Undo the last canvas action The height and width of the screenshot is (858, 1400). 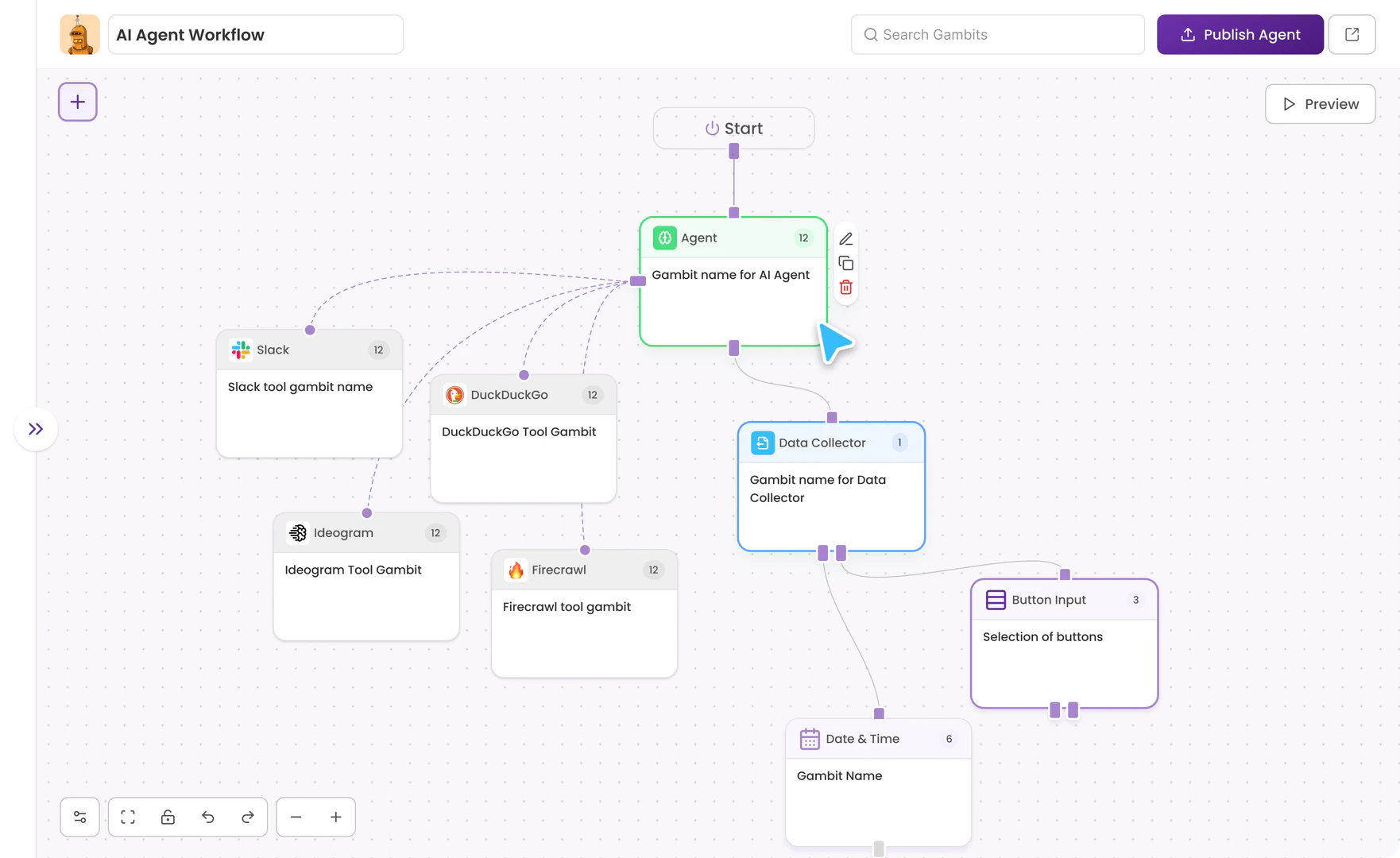coord(207,817)
